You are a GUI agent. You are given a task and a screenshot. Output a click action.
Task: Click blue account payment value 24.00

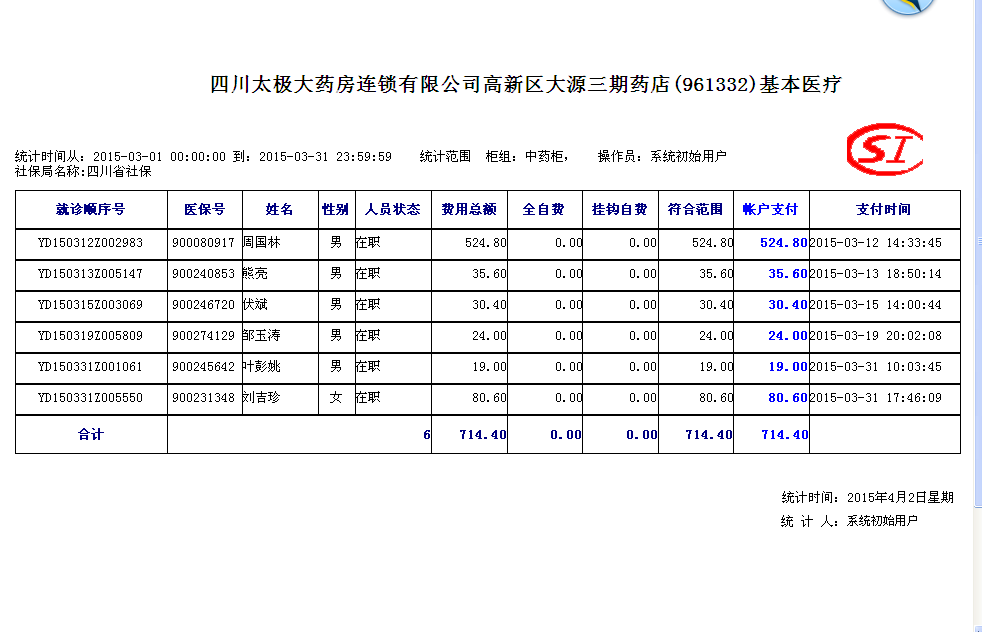pyautogui.click(x=788, y=336)
